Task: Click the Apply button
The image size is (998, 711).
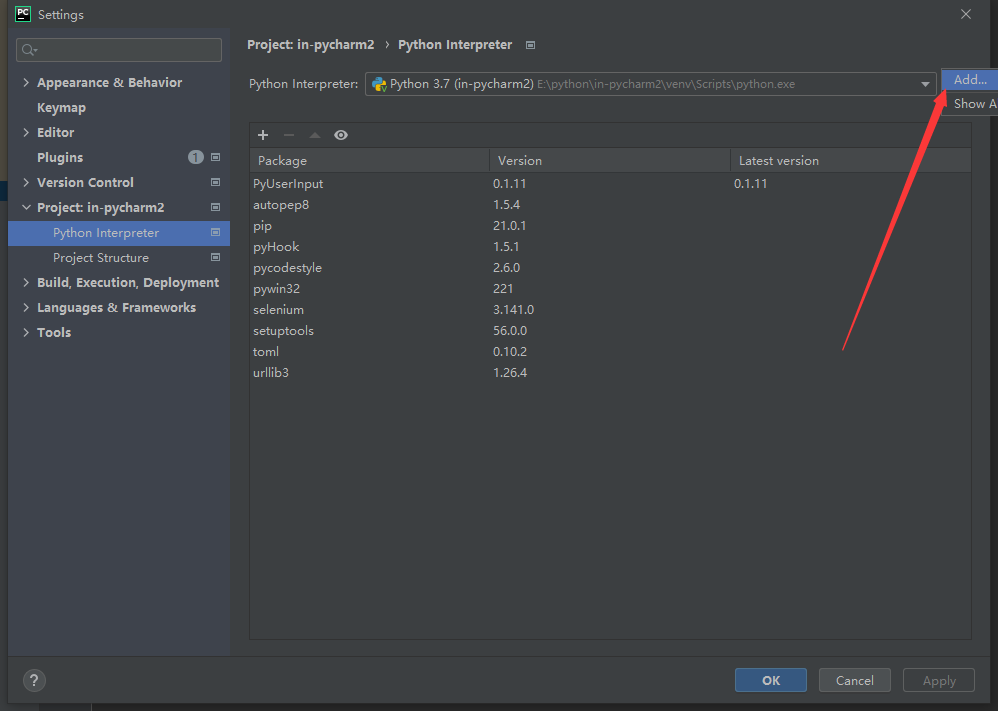Action: (939, 680)
